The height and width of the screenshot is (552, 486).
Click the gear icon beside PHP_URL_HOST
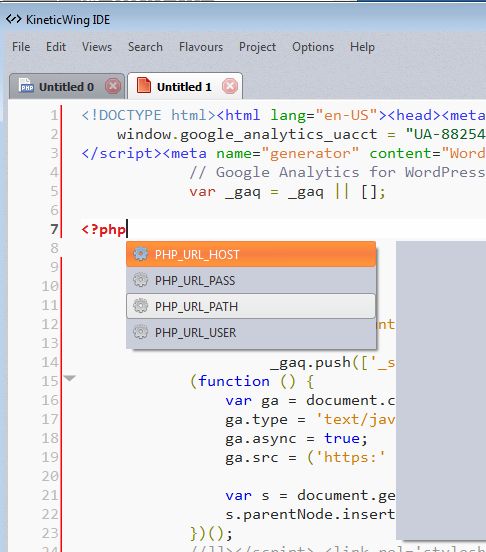tap(140, 254)
